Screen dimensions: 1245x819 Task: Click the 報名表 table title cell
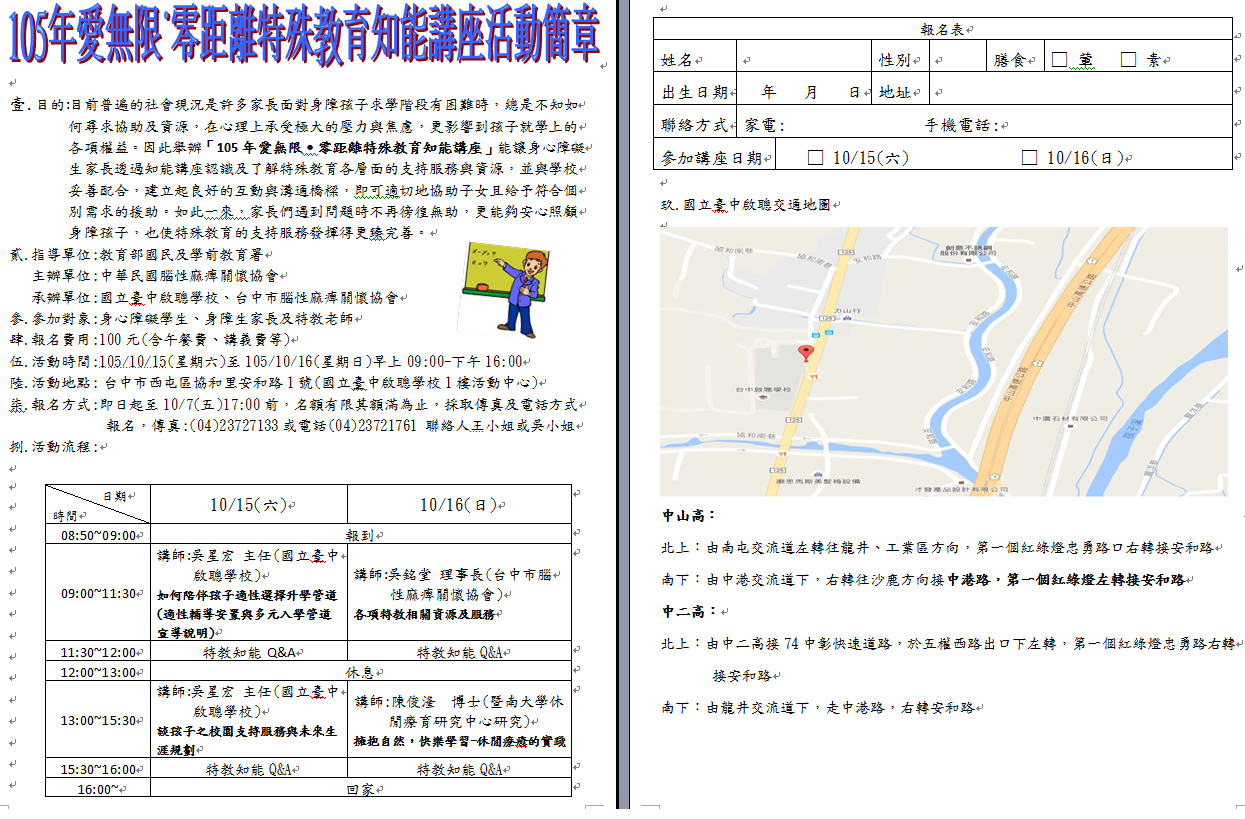(942, 30)
